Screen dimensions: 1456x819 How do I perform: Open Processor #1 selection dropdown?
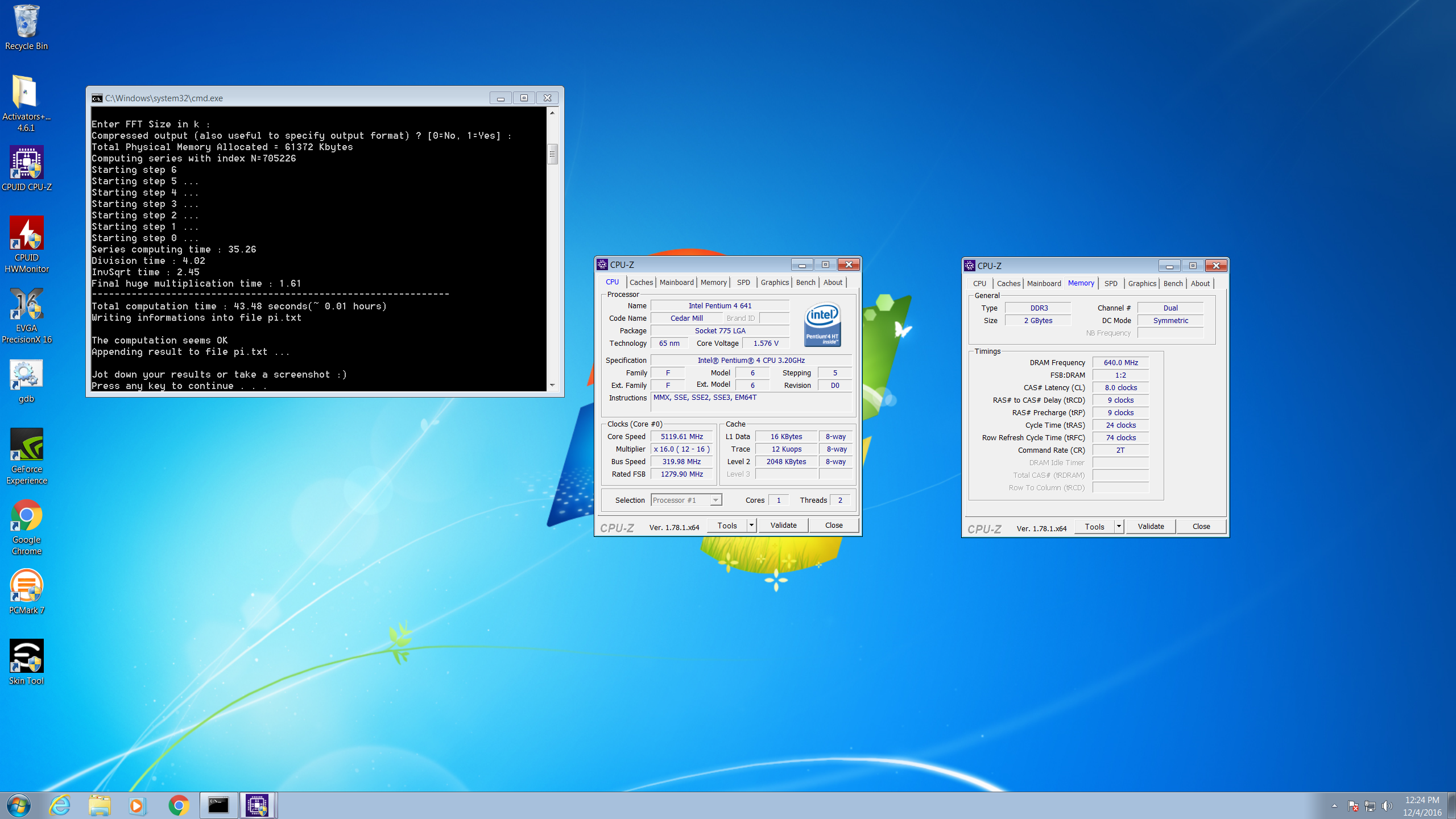[686, 500]
